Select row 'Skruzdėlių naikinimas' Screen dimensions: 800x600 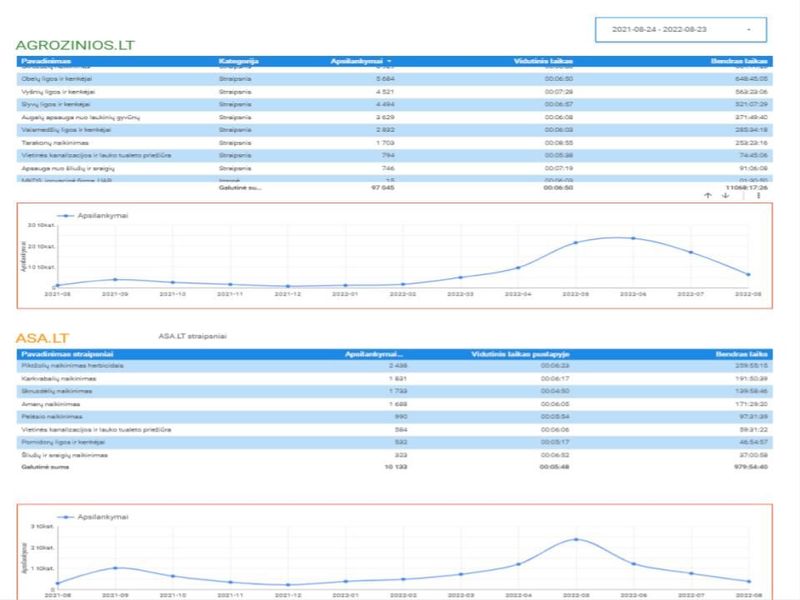click(394, 391)
